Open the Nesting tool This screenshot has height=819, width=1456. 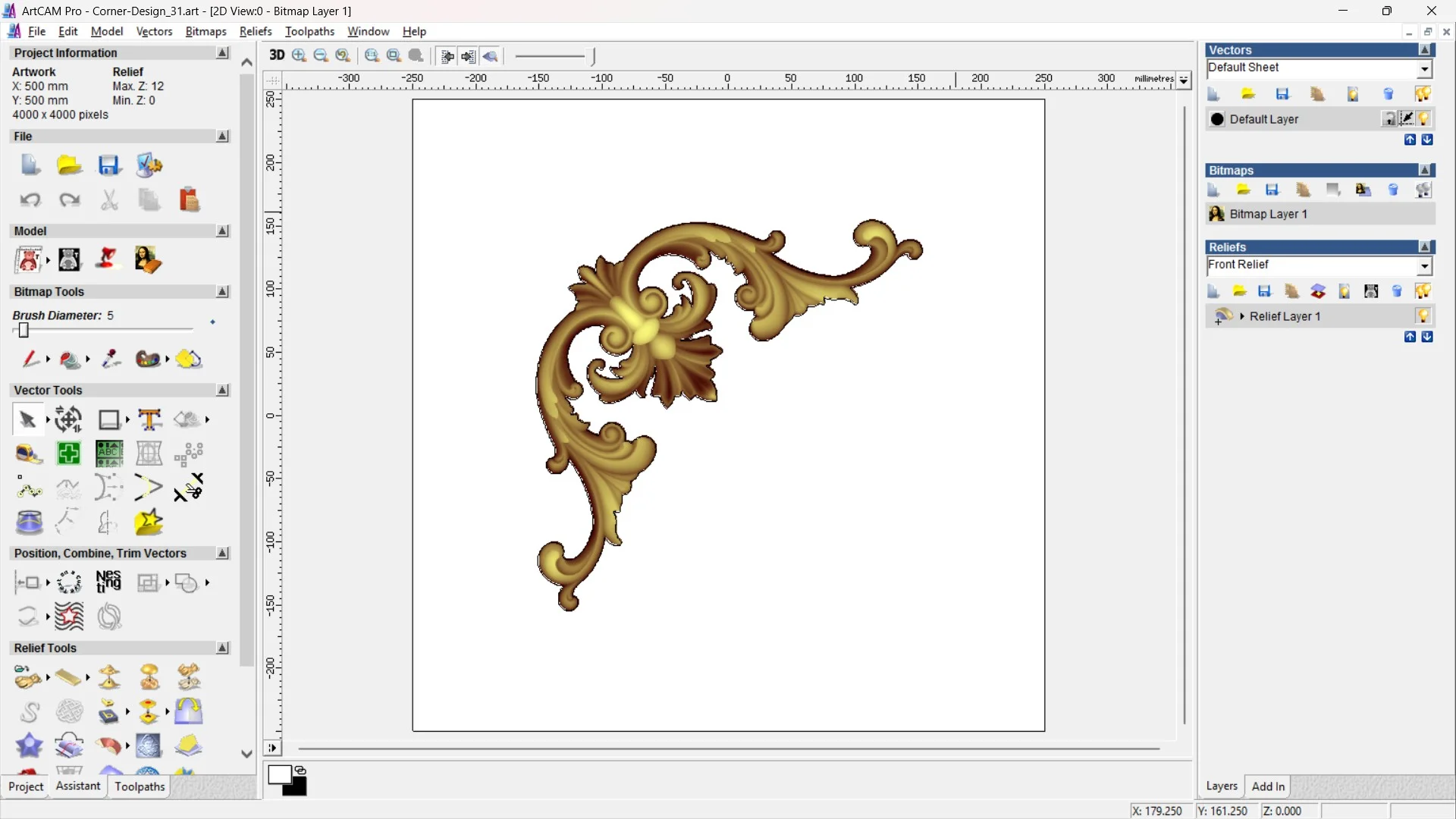pos(108,582)
